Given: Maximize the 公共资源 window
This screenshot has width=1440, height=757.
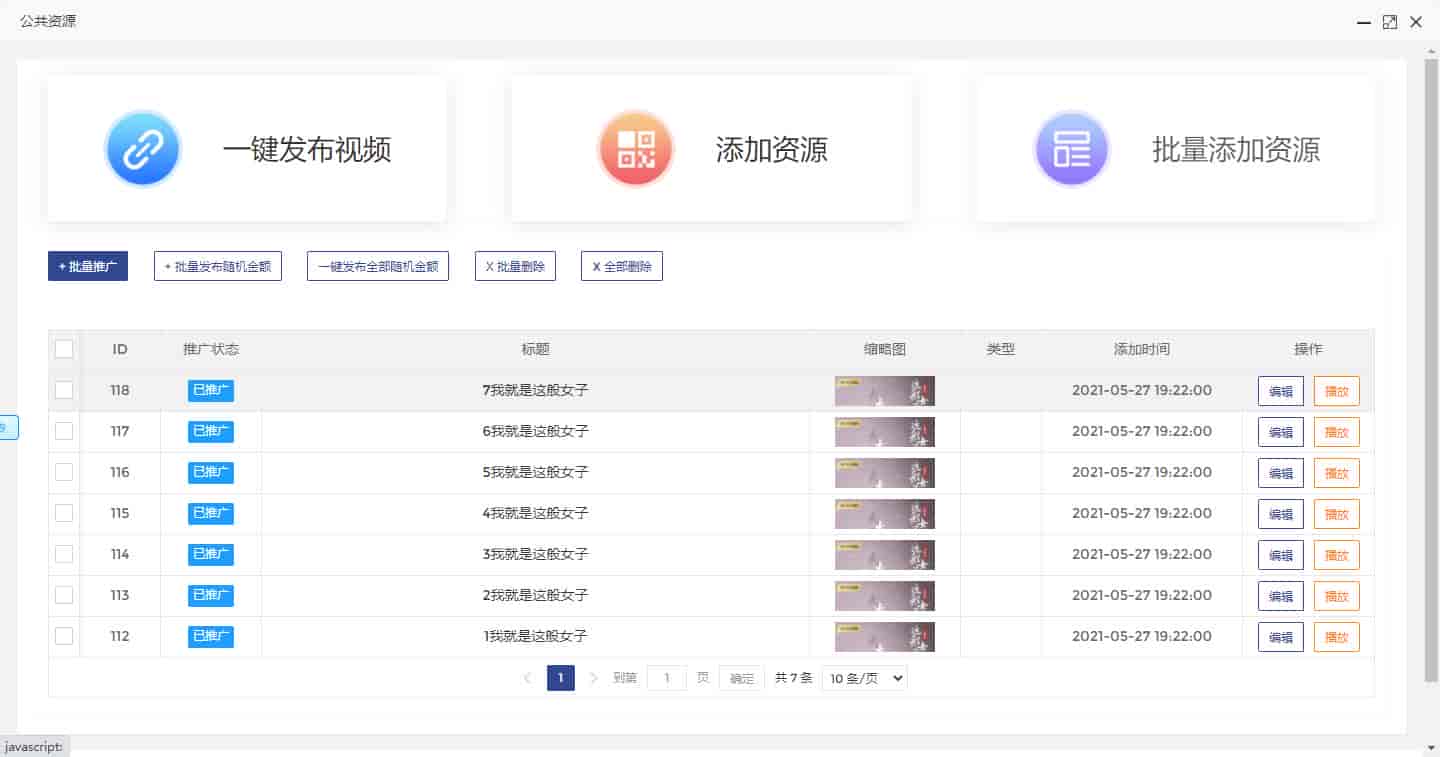Looking at the screenshot, I should click(1389, 22).
